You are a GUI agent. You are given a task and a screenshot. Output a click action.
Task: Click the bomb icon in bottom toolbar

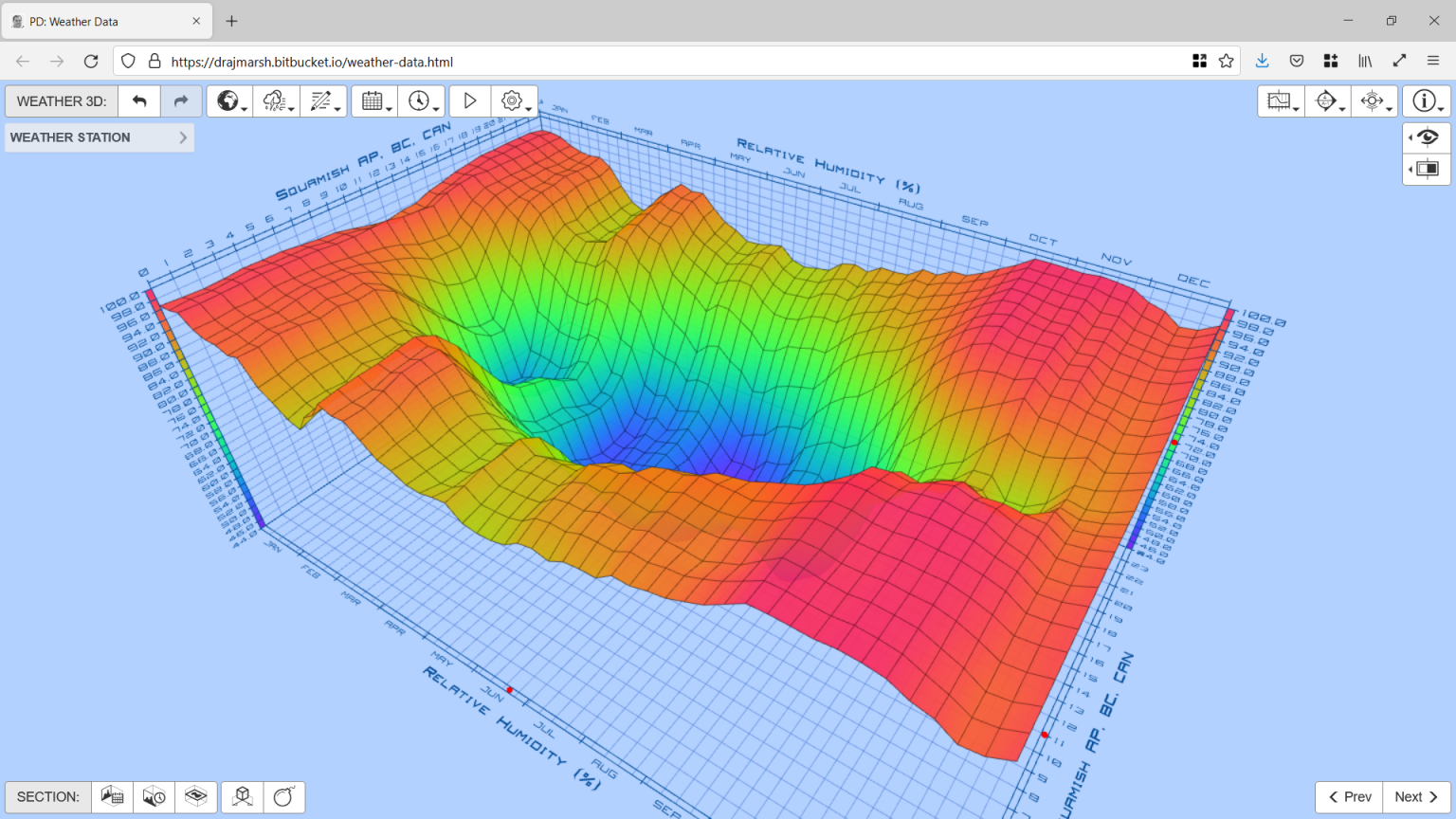pyautogui.click(x=283, y=797)
